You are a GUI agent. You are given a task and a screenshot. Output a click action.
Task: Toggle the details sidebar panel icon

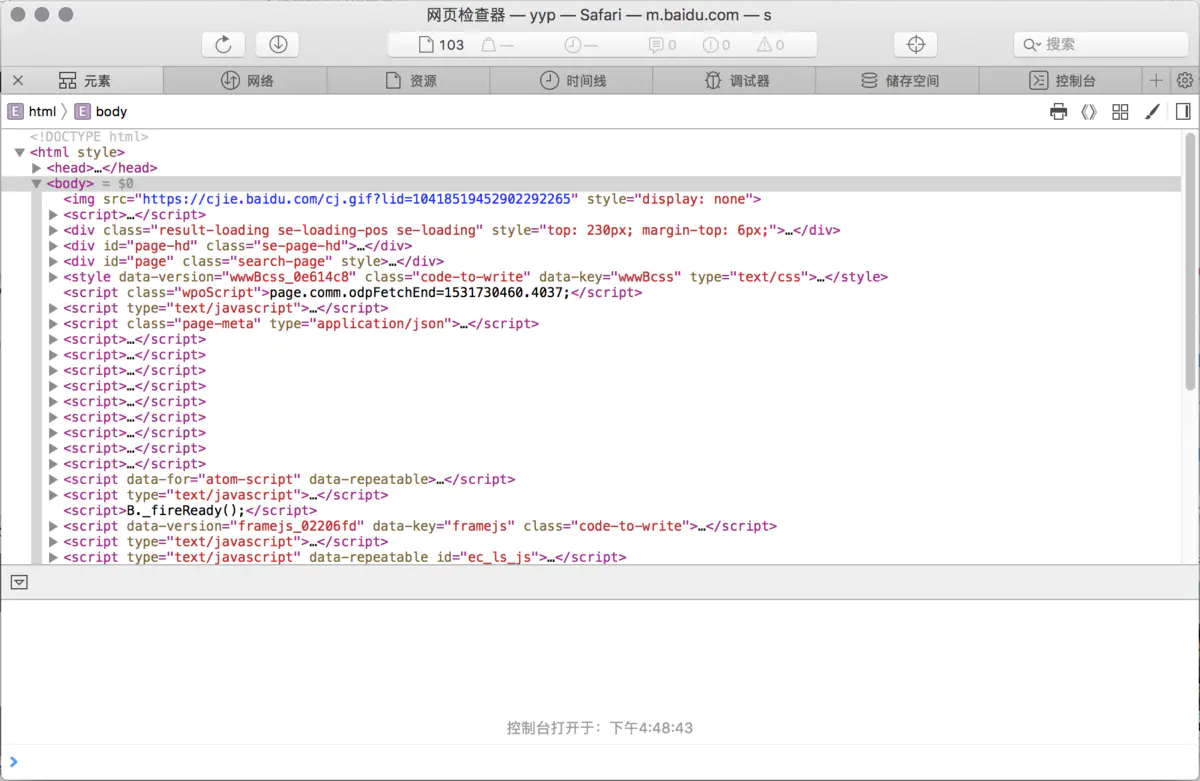[x=1183, y=112]
